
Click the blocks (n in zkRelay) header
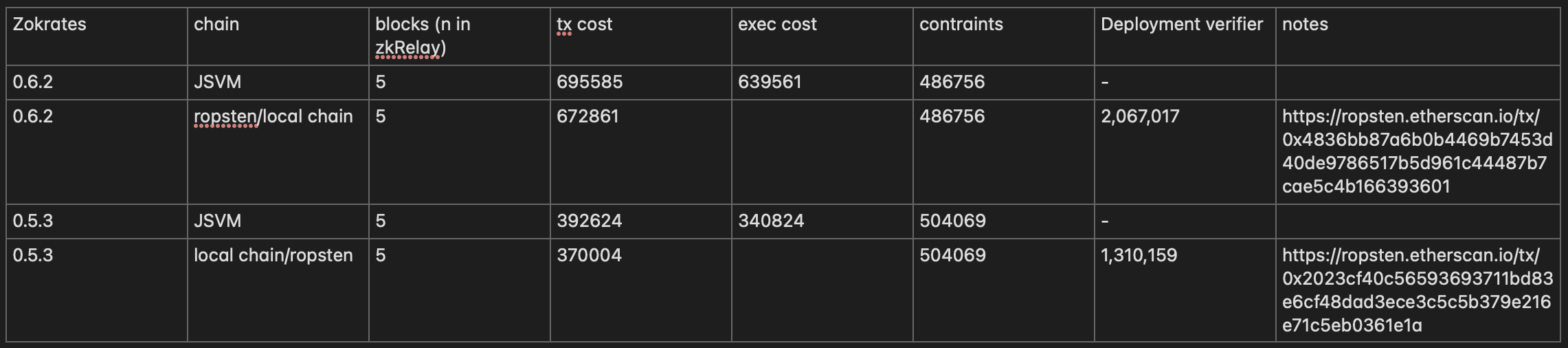pos(460,36)
